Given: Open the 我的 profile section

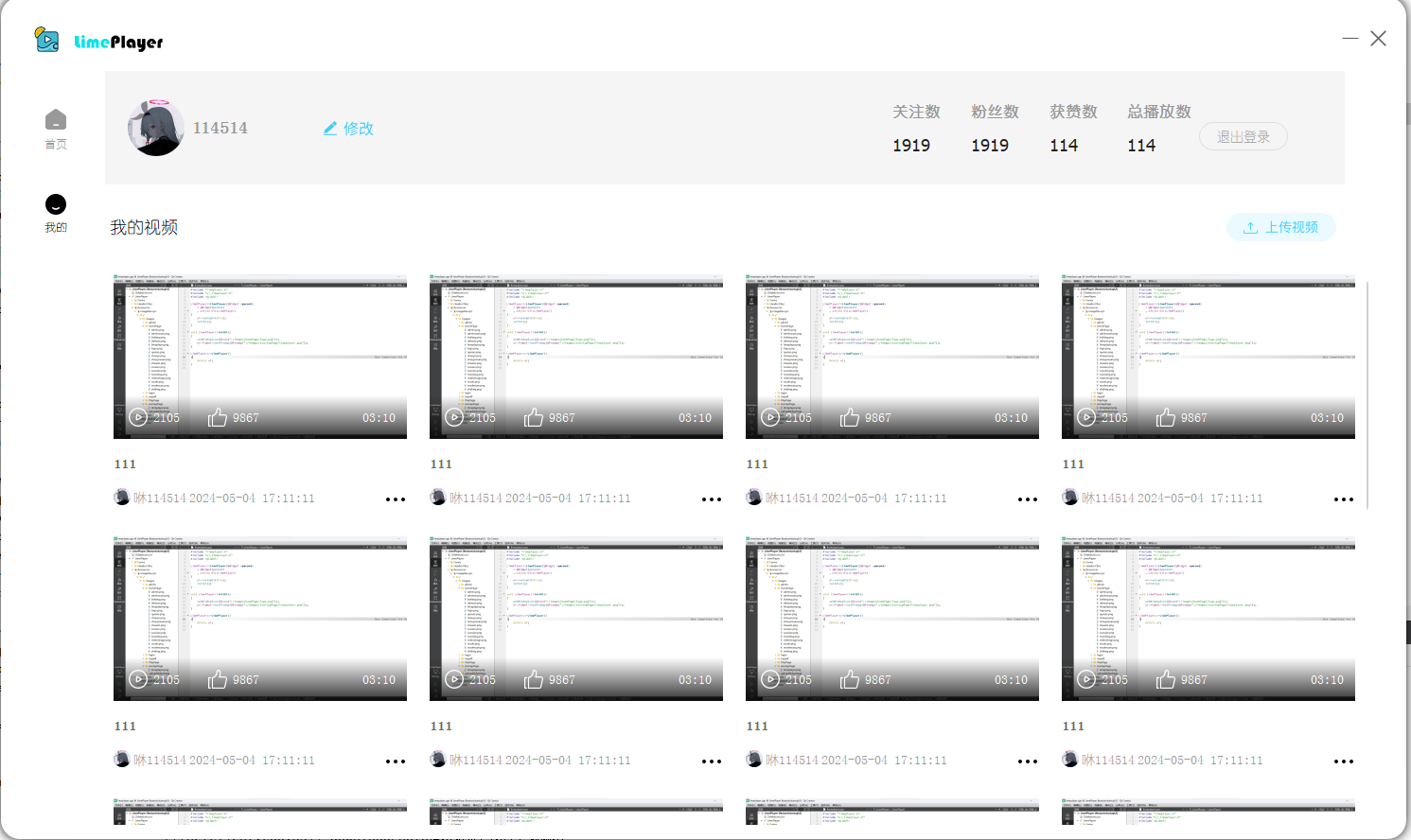Looking at the screenshot, I should tap(56, 213).
